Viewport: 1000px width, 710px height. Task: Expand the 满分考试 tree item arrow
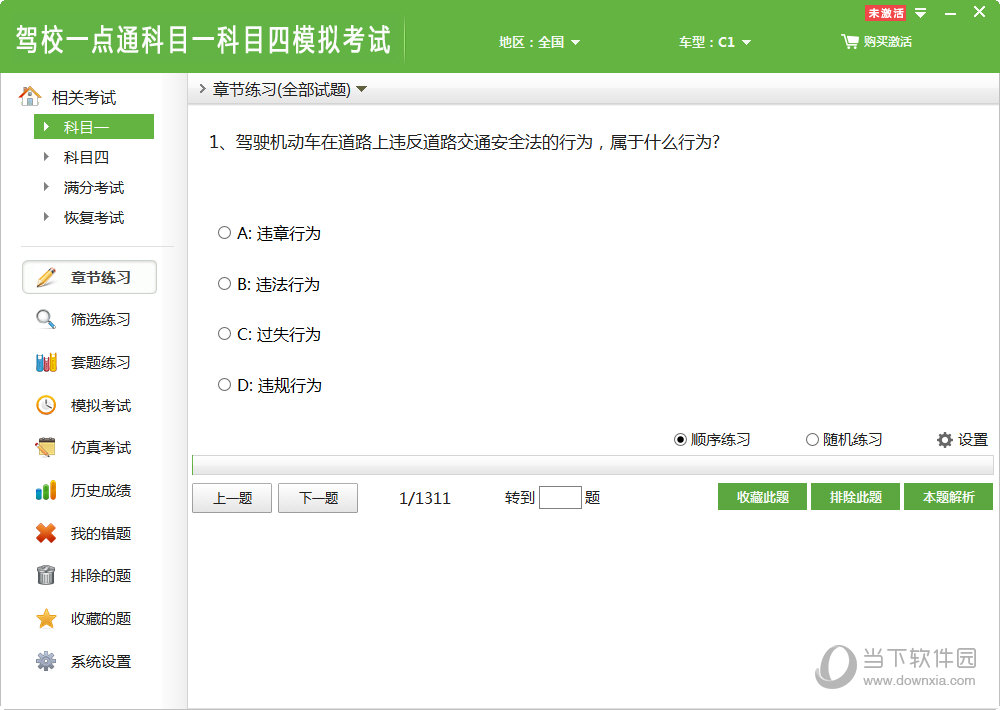point(46,186)
